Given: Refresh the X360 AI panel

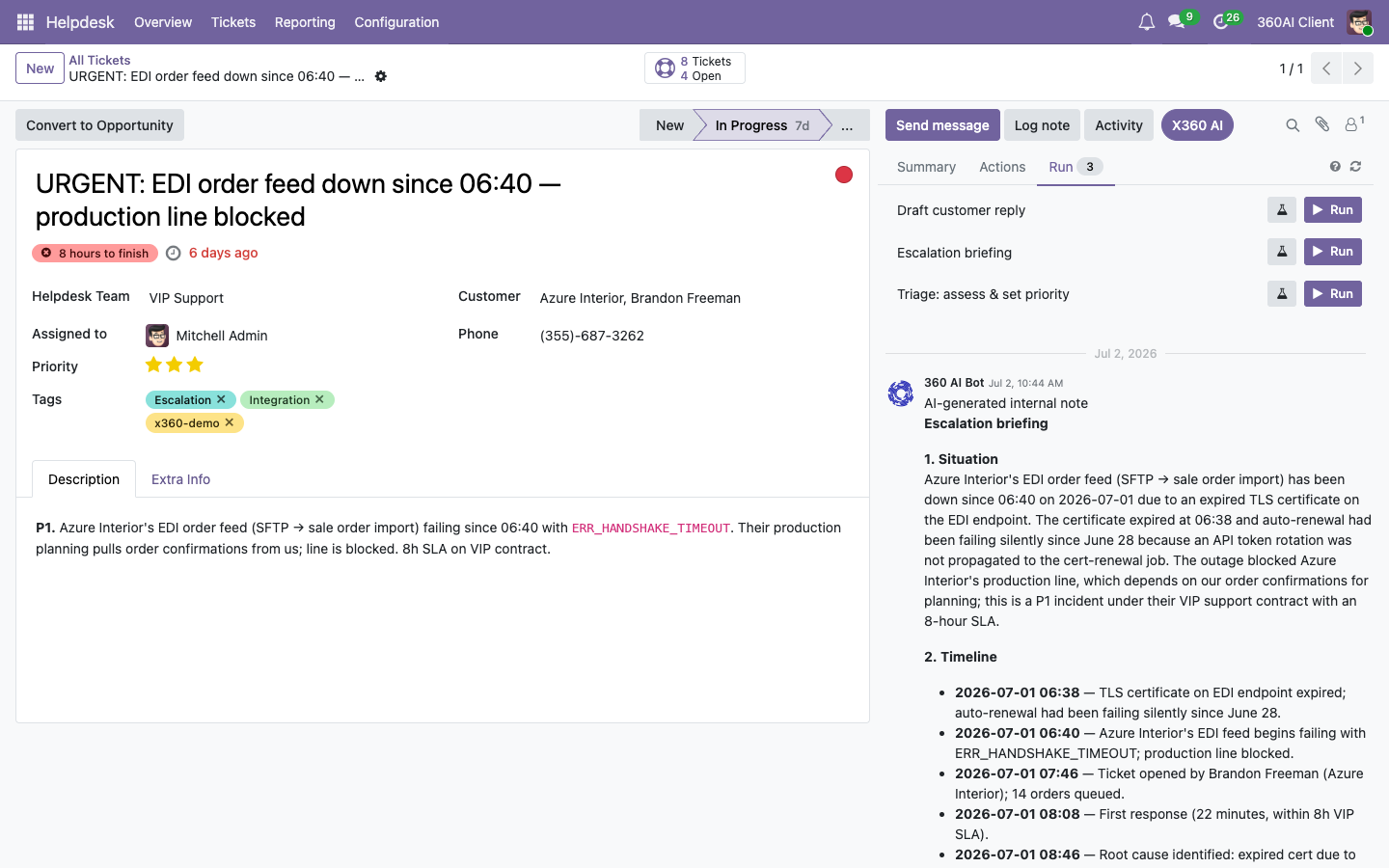Looking at the screenshot, I should tap(1355, 167).
